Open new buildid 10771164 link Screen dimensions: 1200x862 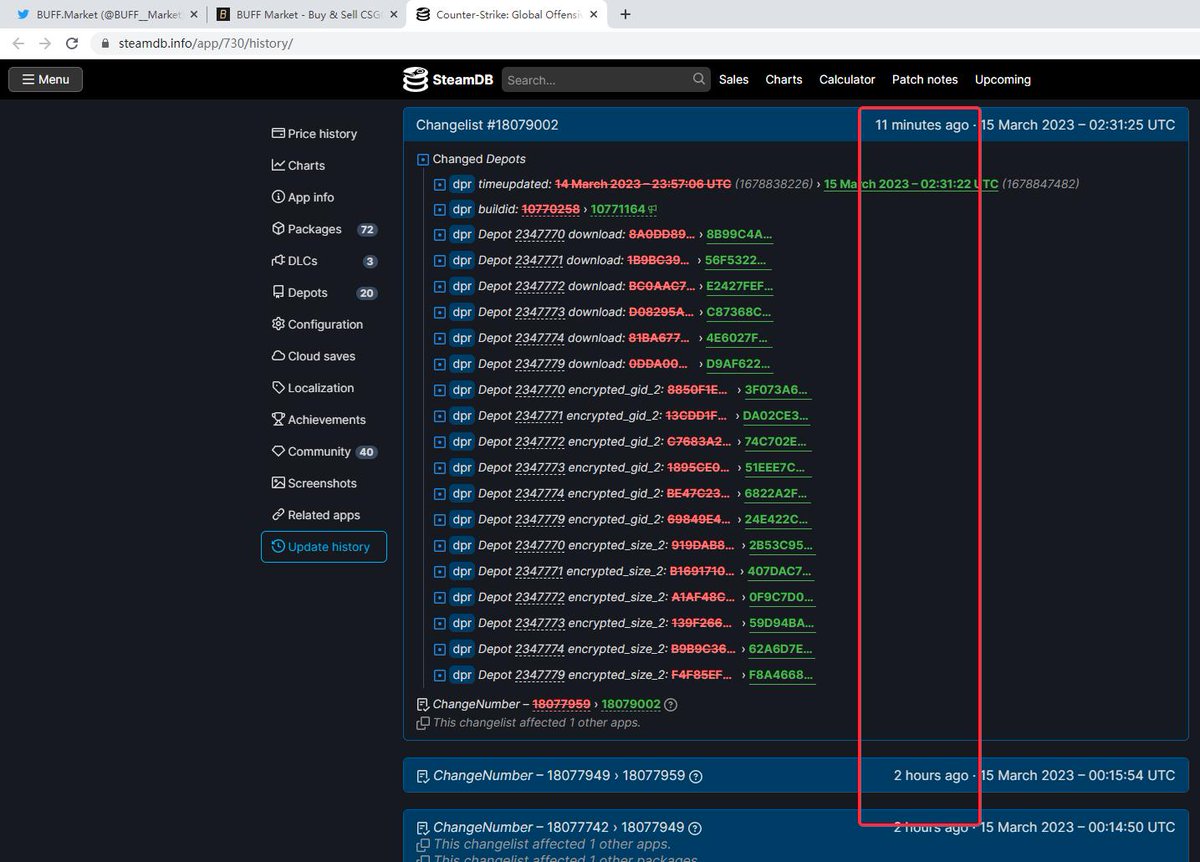point(617,210)
